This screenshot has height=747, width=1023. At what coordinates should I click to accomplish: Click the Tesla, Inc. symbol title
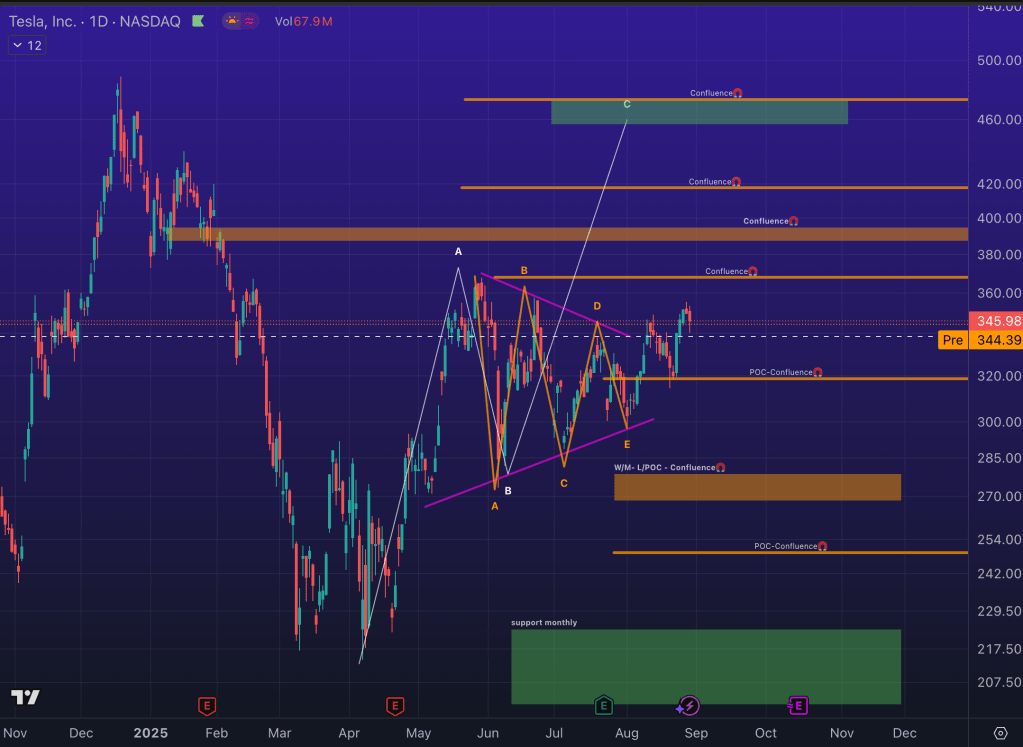pyautogui.click(x=50, y=20)
